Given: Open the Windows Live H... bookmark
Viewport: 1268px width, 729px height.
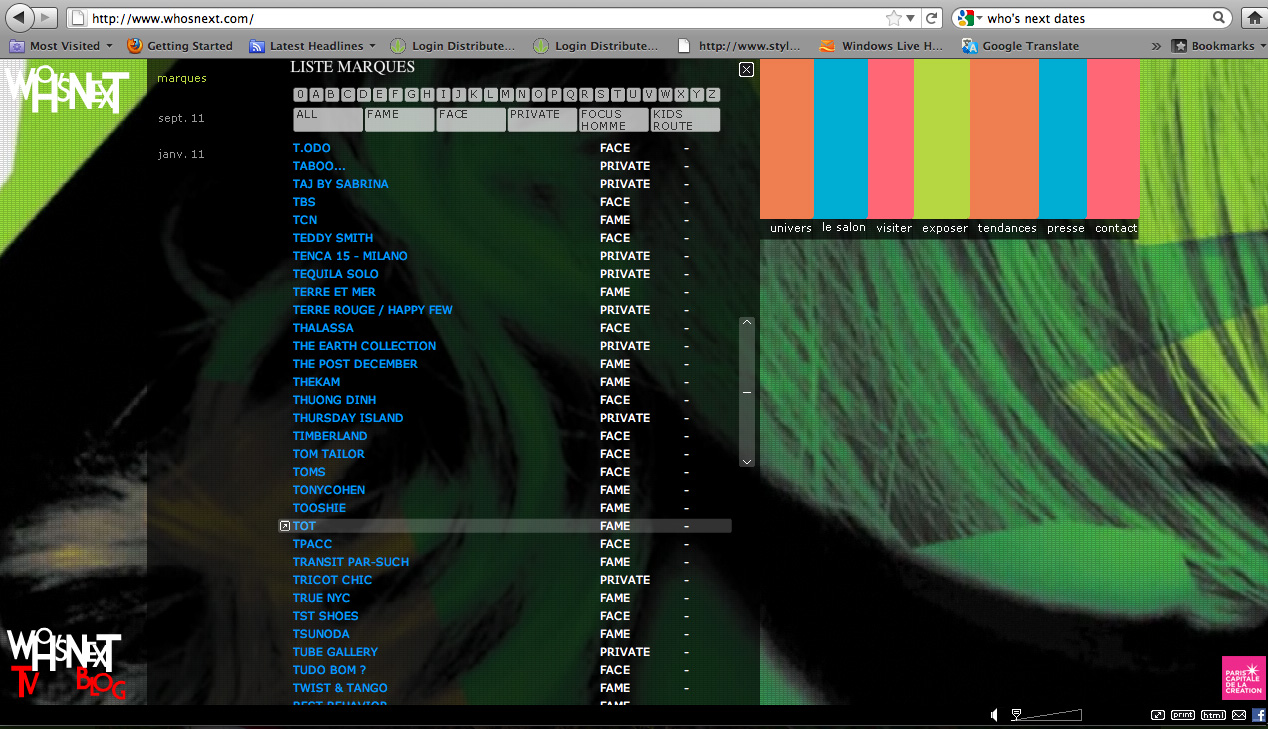Looking at the screenshot, I should point(881,46).
